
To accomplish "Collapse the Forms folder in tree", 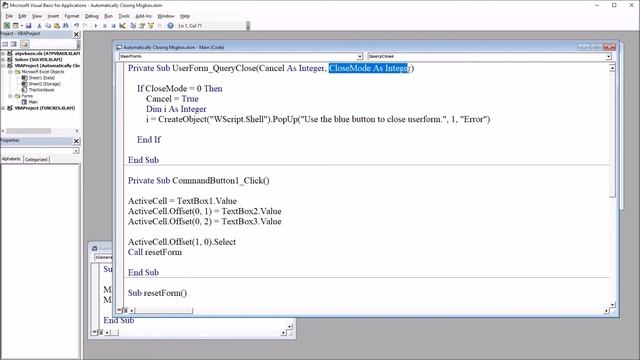I will 10,96.
